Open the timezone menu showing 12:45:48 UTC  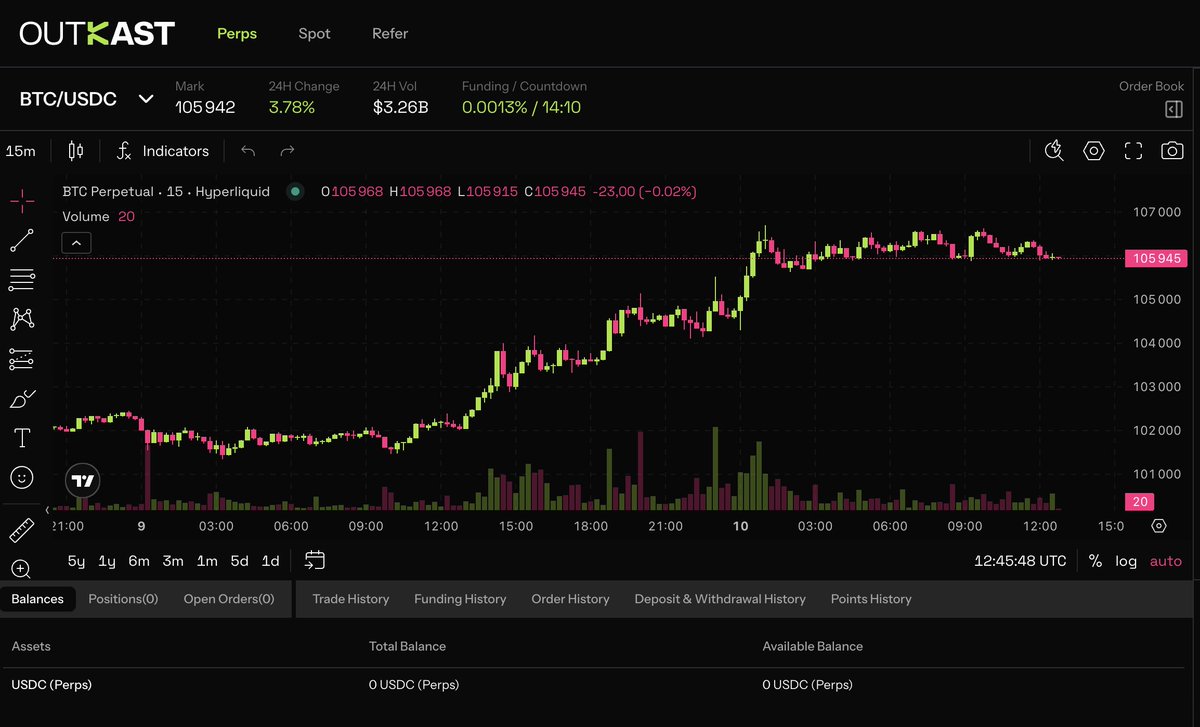click(x=1020, y=561)
